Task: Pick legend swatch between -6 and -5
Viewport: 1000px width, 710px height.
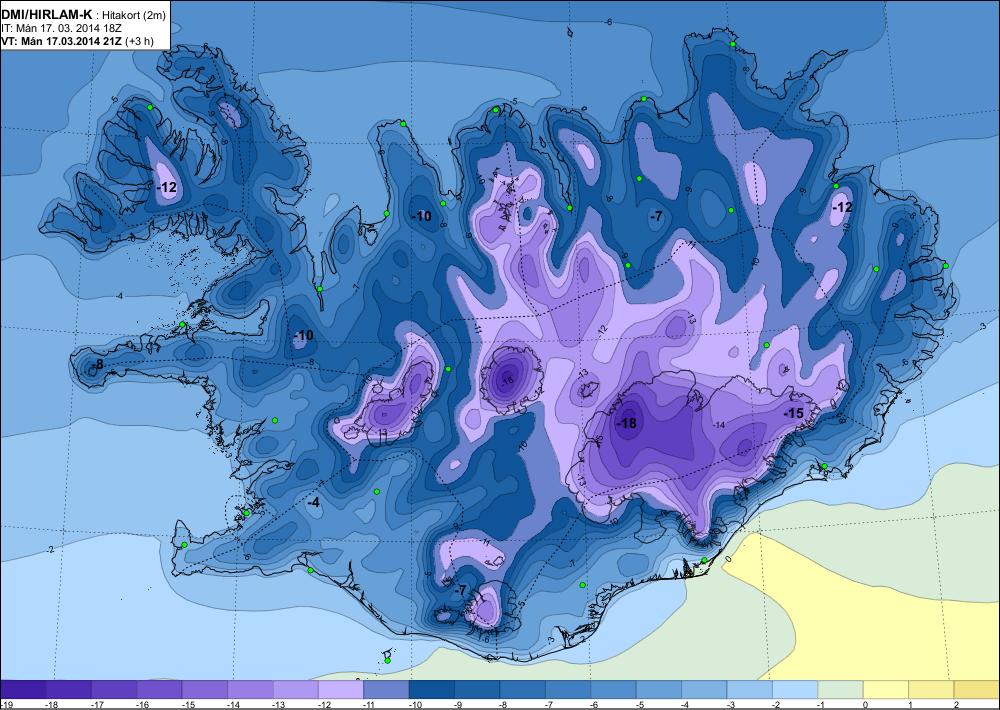Action: (613, 689)
